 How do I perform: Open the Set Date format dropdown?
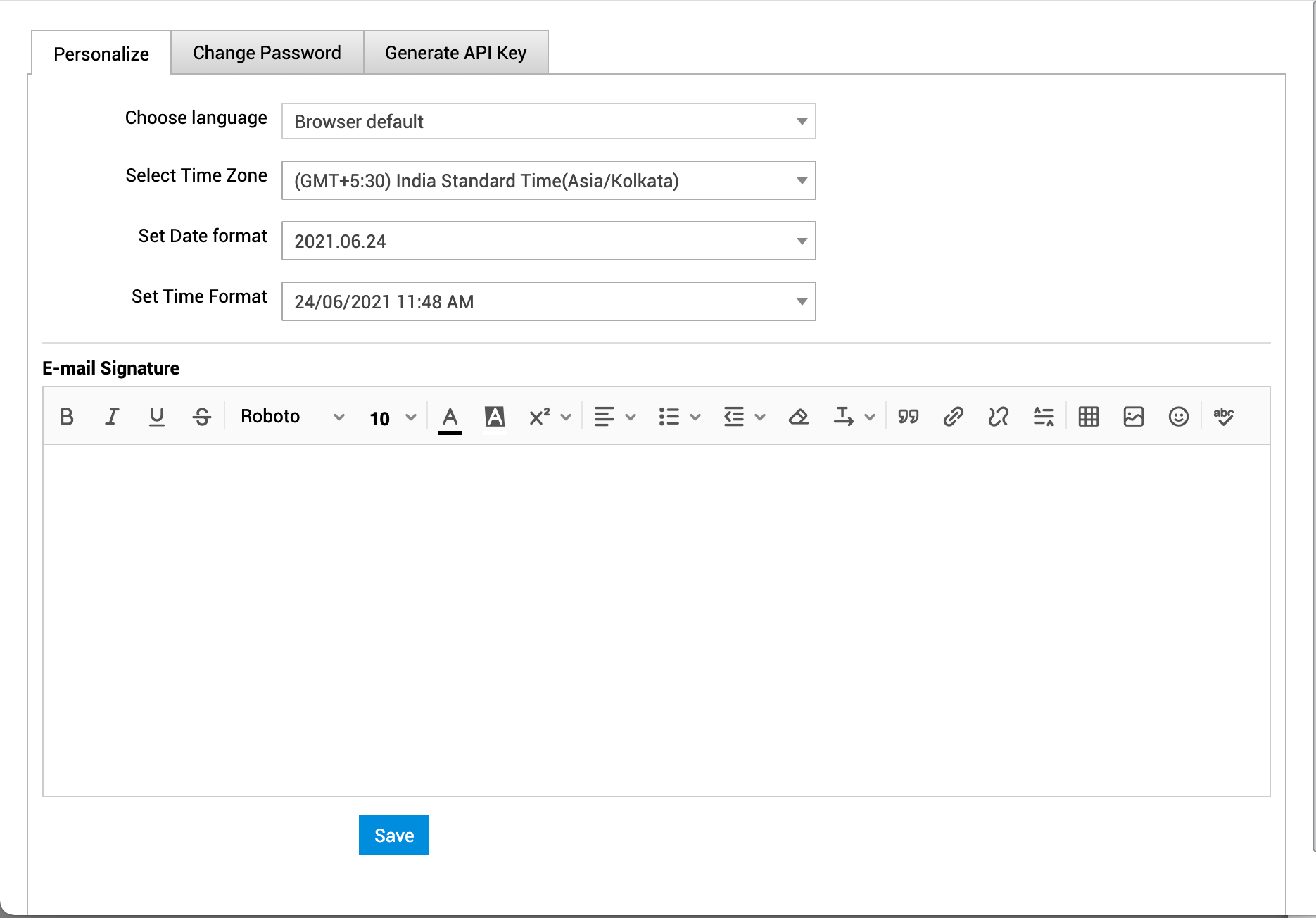coord(548,241)
